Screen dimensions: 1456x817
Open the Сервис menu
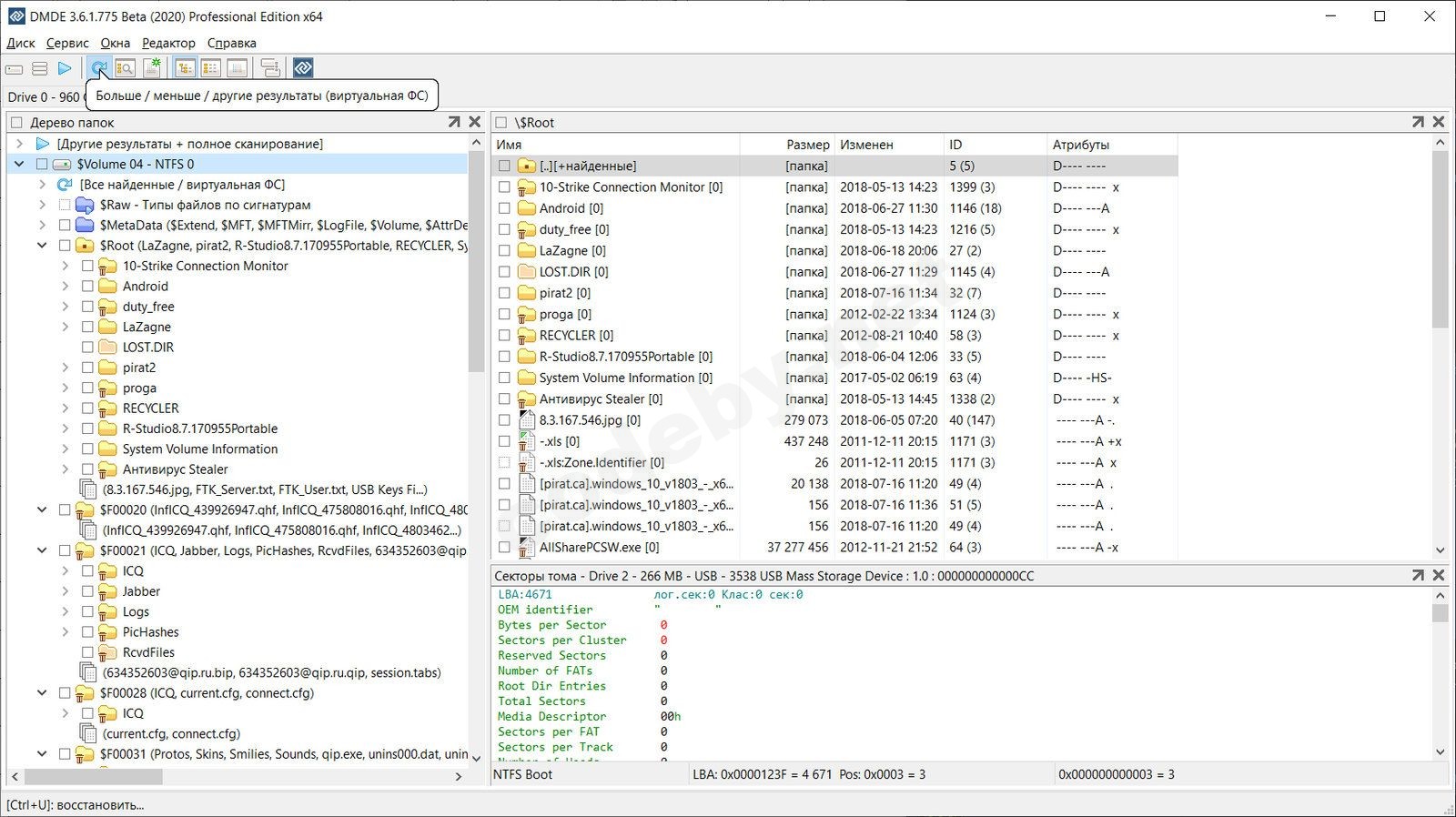coord(67,43)
